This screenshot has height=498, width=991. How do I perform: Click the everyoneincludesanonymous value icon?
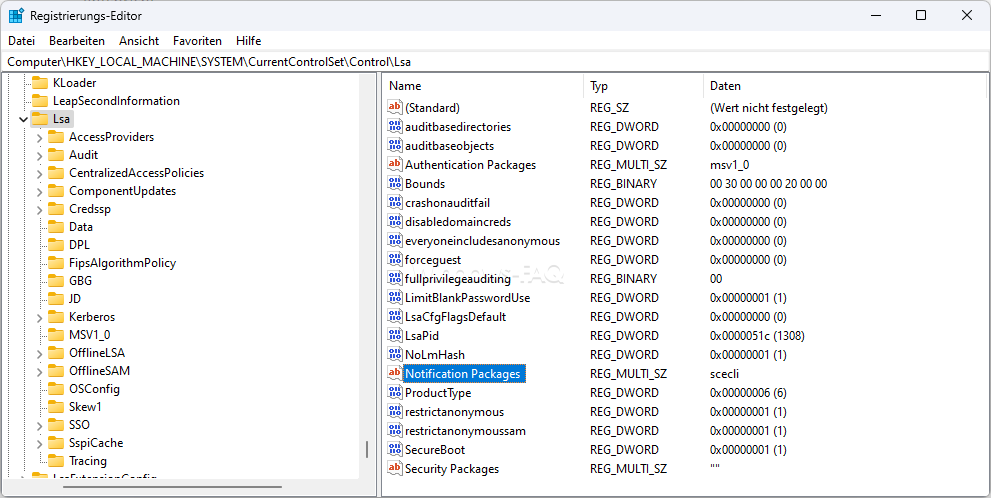395,240
